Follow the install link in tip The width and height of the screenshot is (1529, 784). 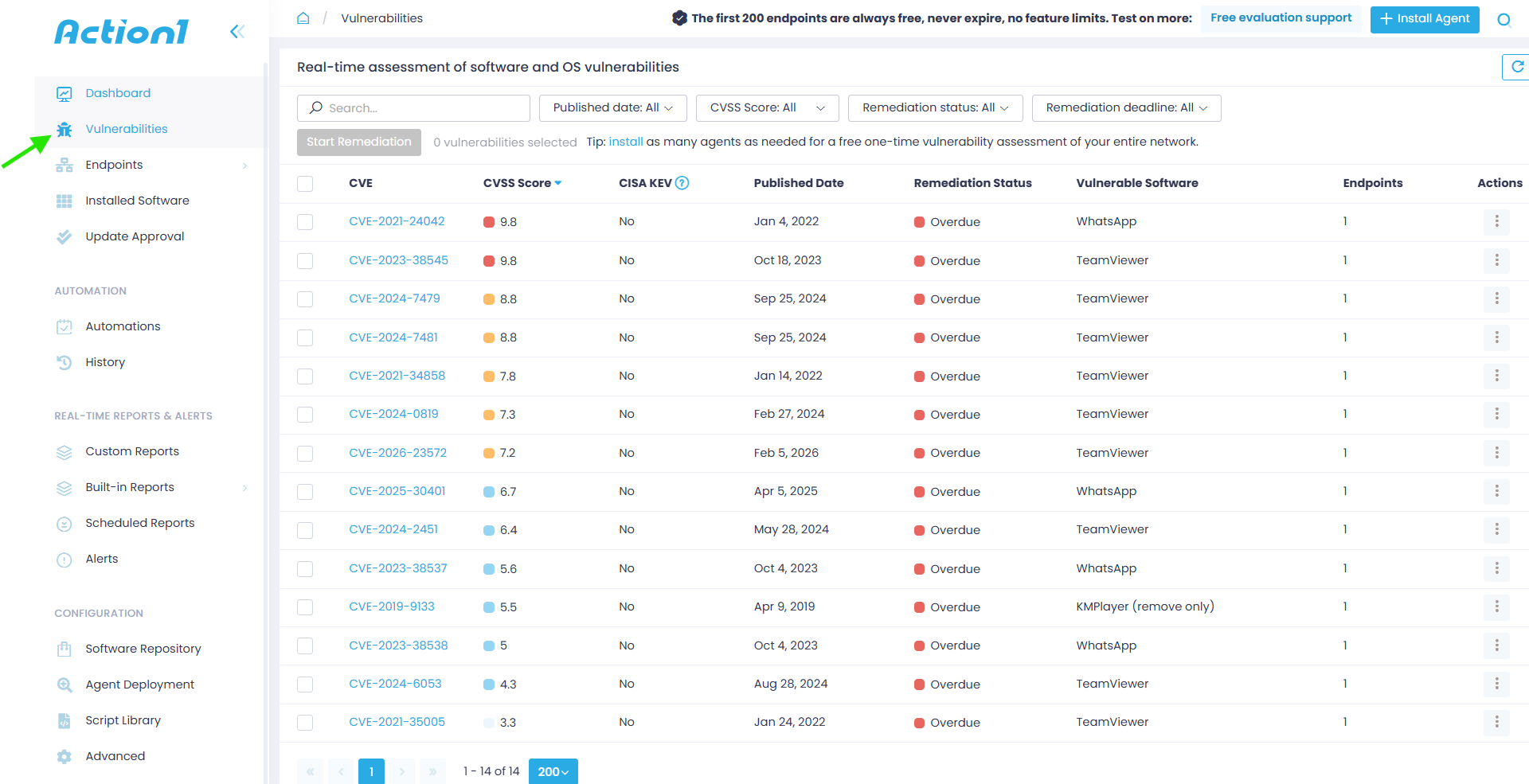click(626, 142)
